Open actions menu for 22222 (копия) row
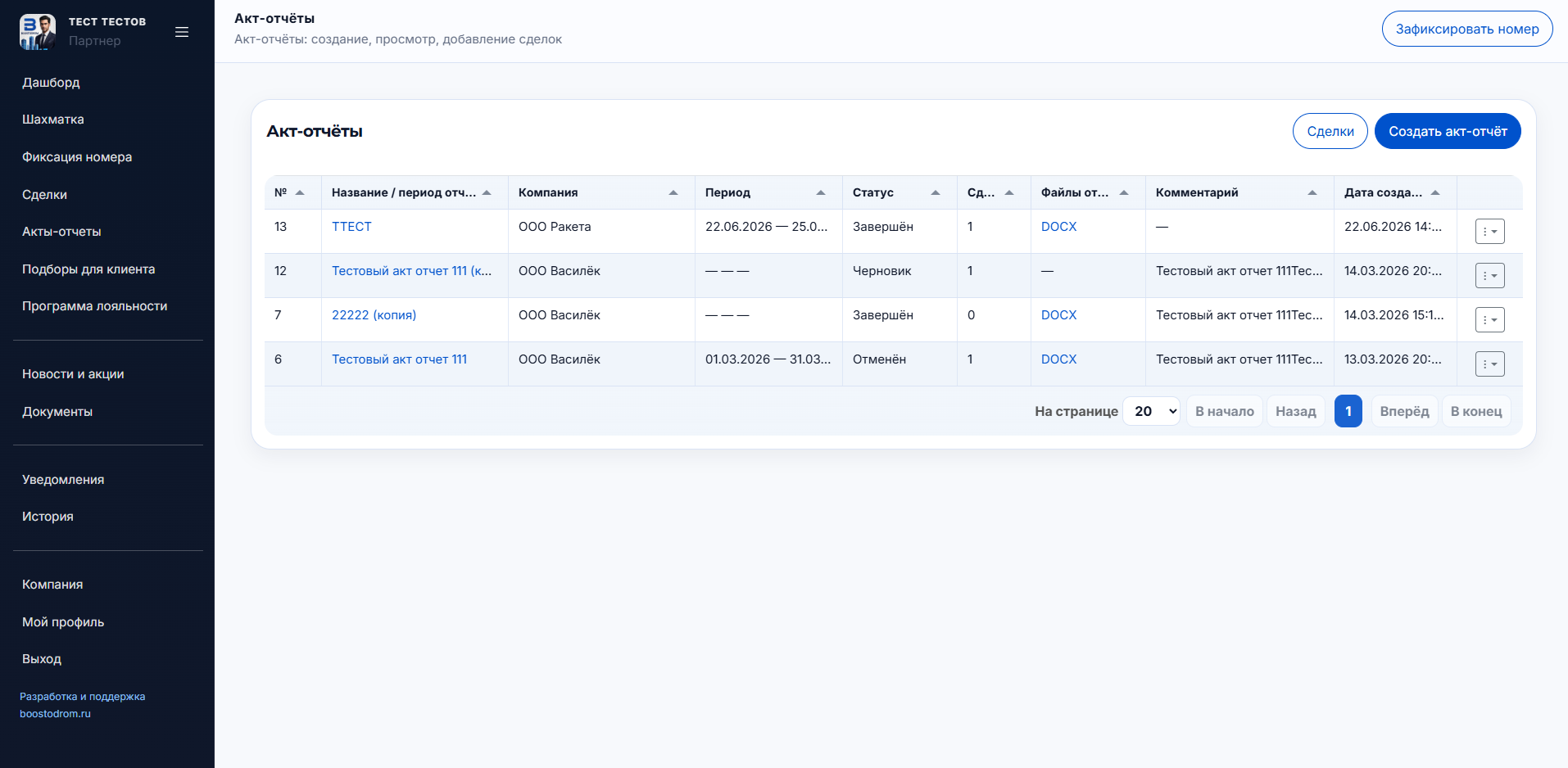The width and height of the screenshot is (1568, 768). click(1489, 320)
